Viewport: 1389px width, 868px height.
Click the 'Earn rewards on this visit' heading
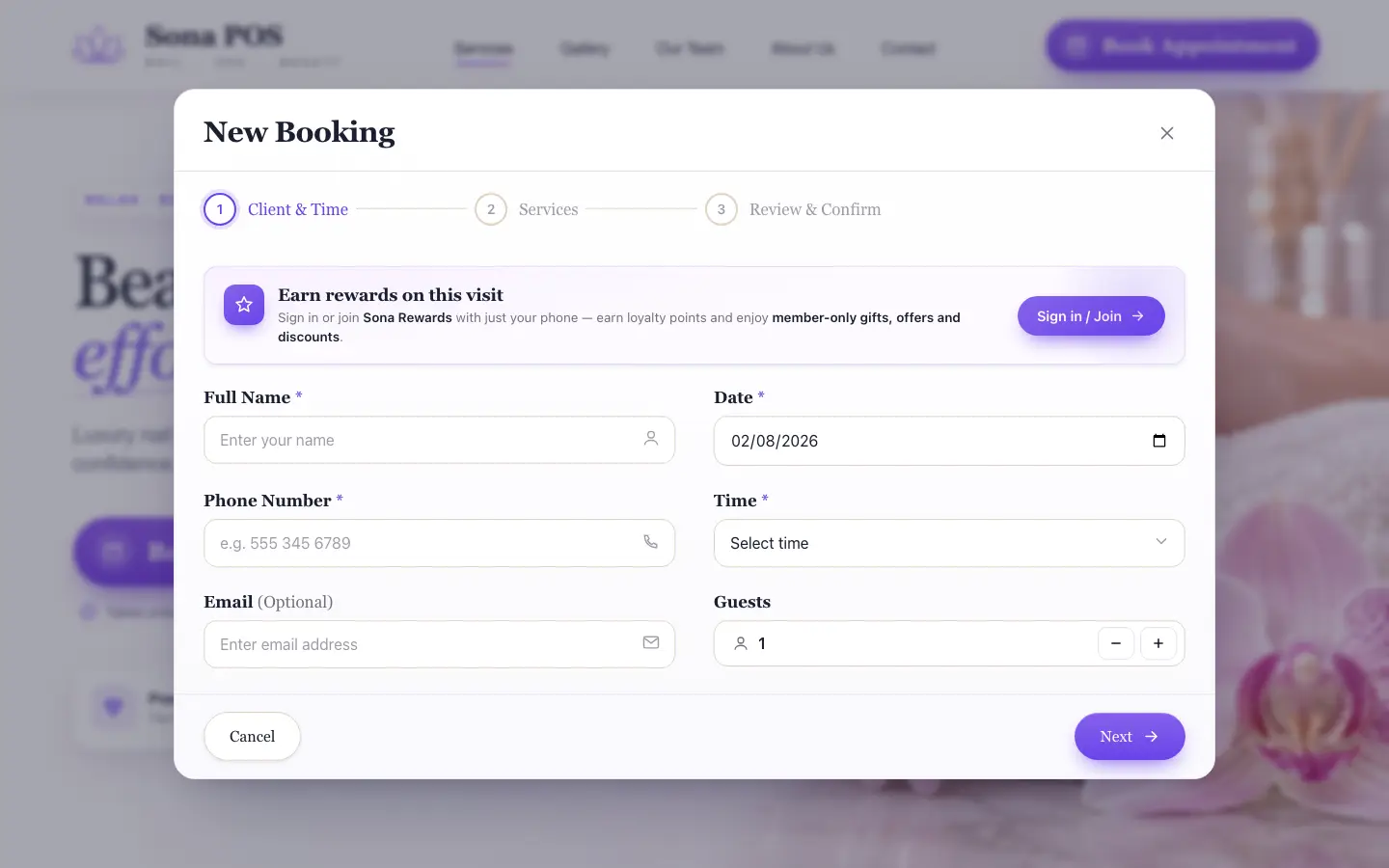click(391, 295)
